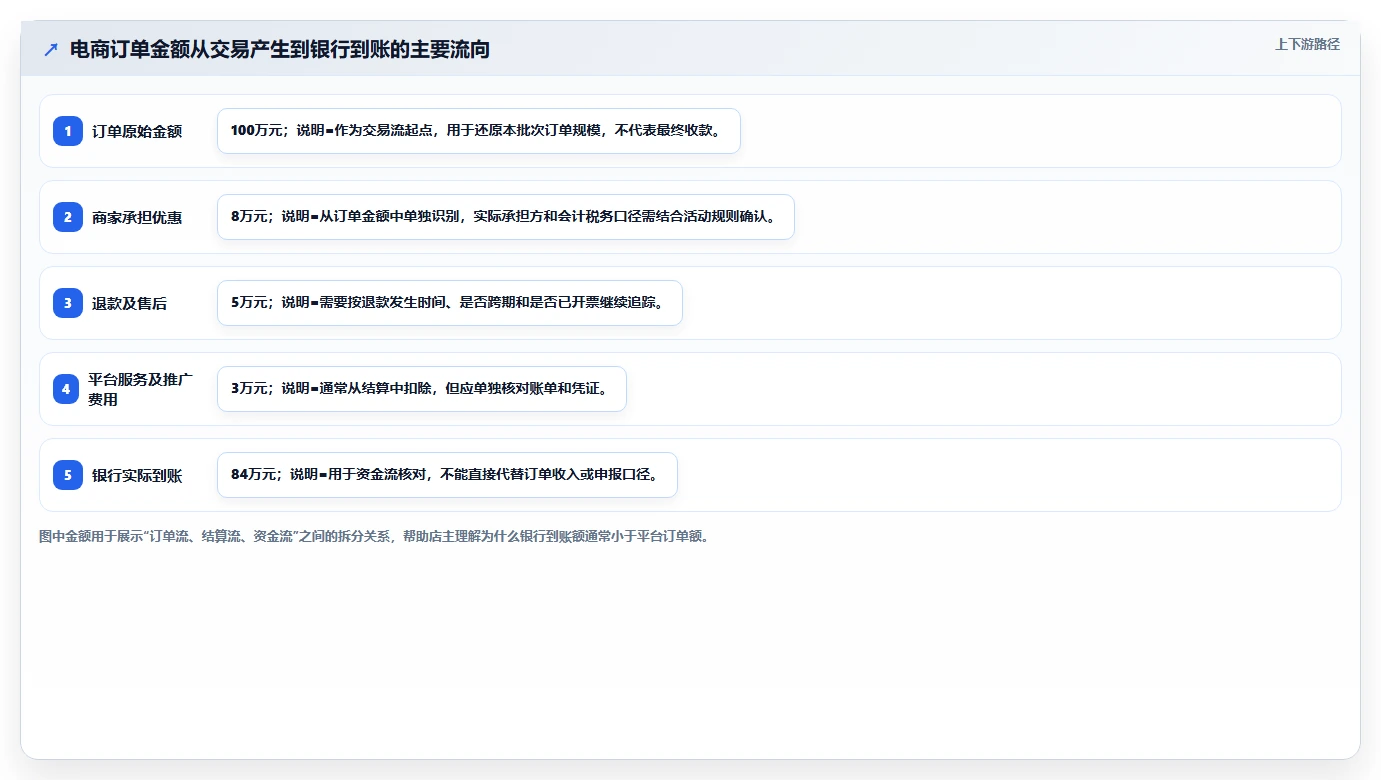Click the footnote starting with 图中金额用于展示
This screenshot has height=780, width=1381.
374,537
